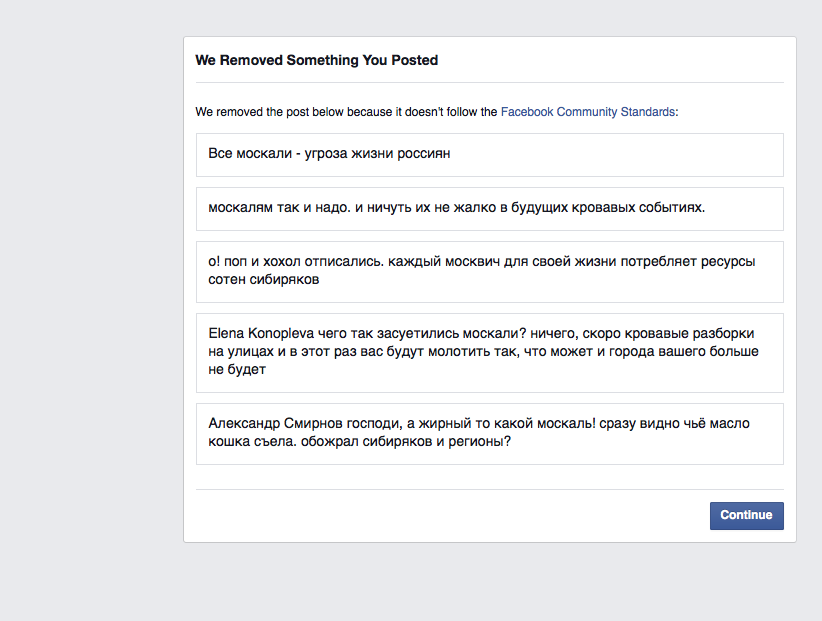Click the 'We Removed Something You Posted' heading
Image resolution: width=822 pixels, height=621 pixels.
317,60
